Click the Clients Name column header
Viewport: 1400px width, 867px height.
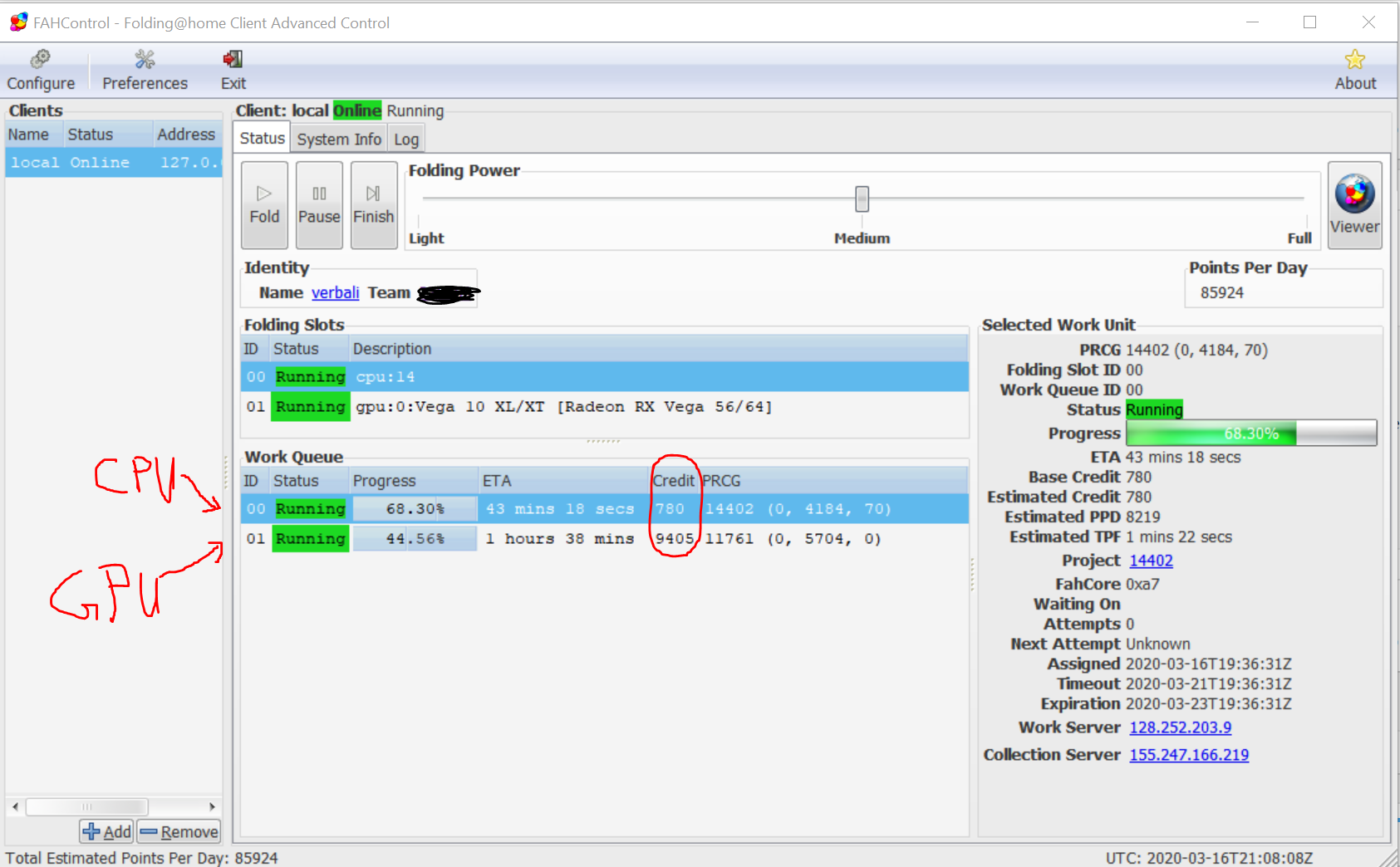(x=34, y=135)
